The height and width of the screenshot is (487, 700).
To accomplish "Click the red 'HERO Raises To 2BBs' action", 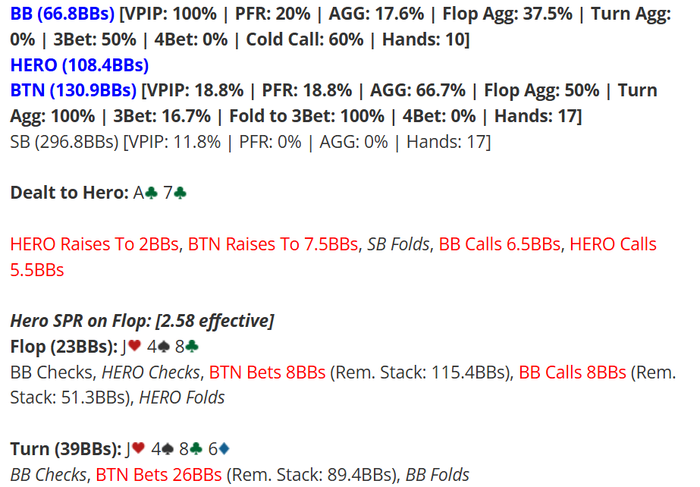I will (94, 244).
